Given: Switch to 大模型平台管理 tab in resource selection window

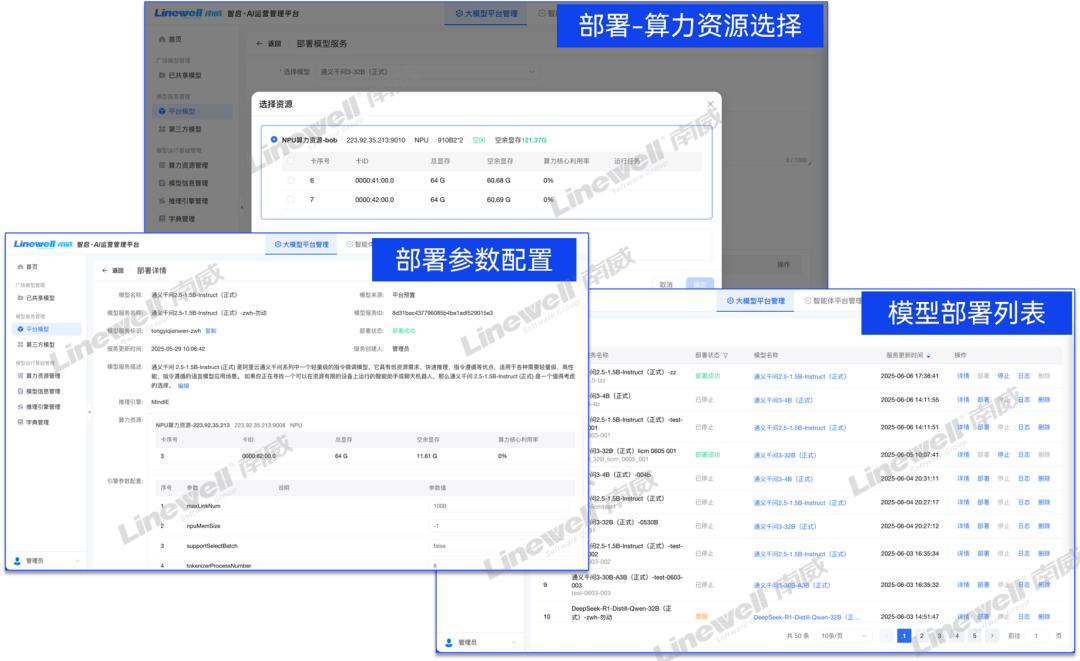Looking at the screenshot, I should point(486,13).
